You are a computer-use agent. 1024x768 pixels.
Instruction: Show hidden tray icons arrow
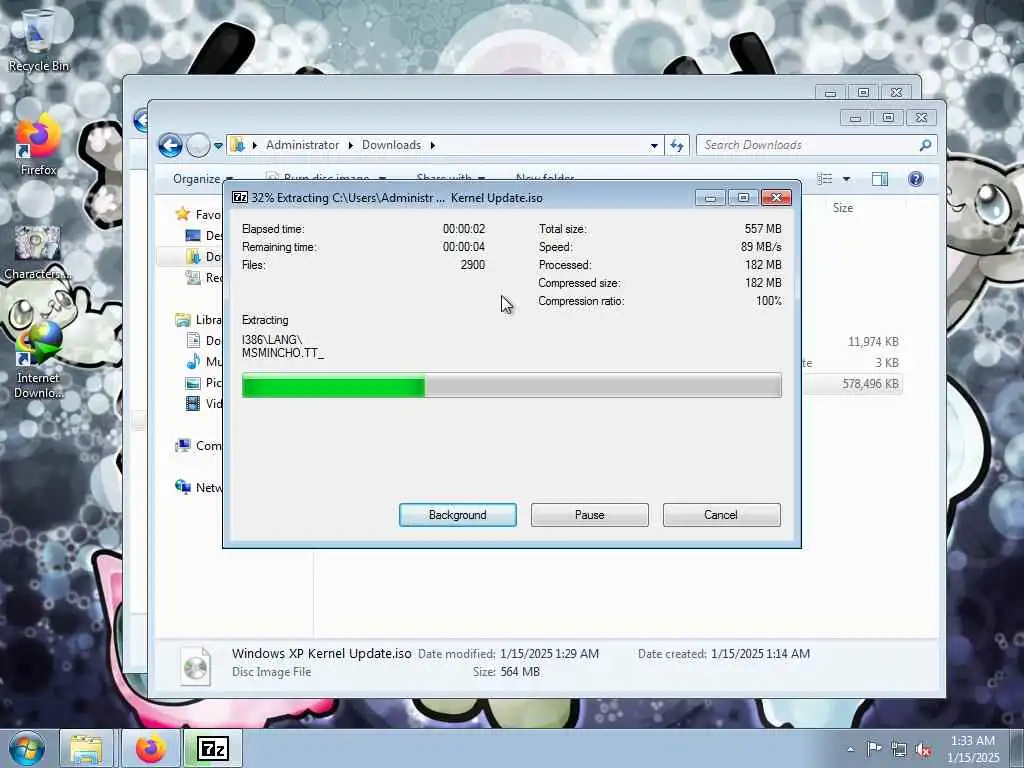tap(850, 749)
